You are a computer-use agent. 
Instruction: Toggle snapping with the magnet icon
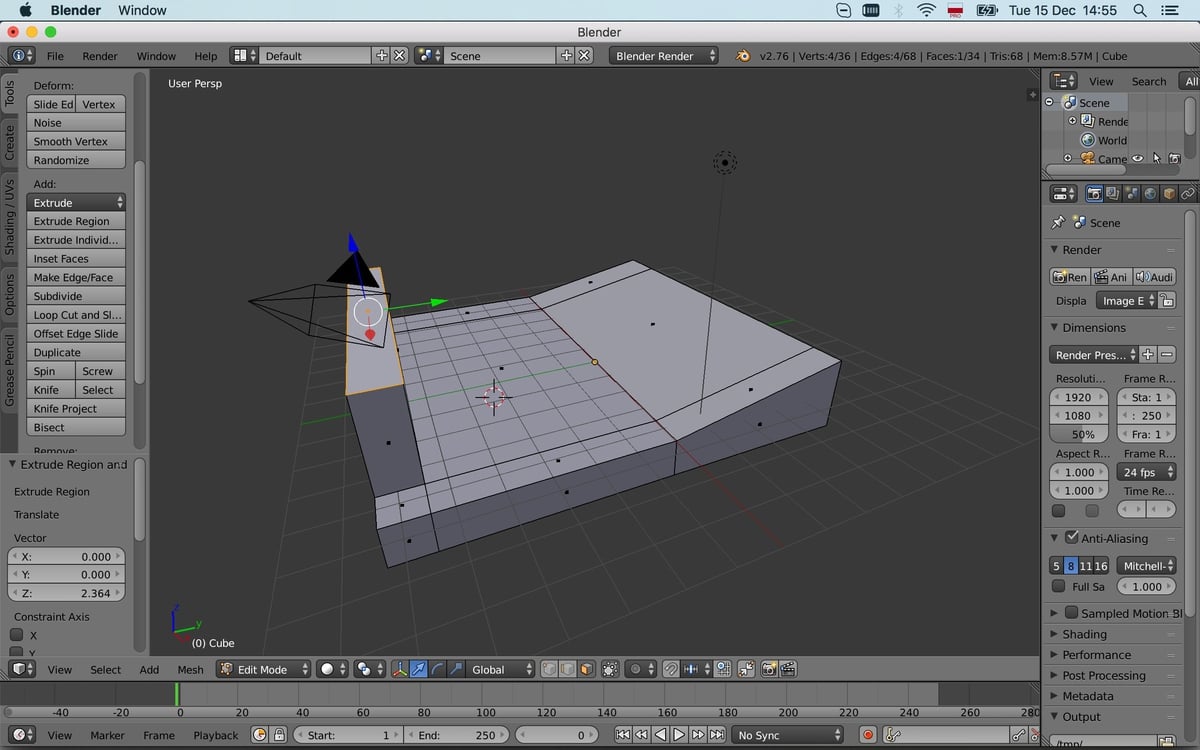(672, 669)
